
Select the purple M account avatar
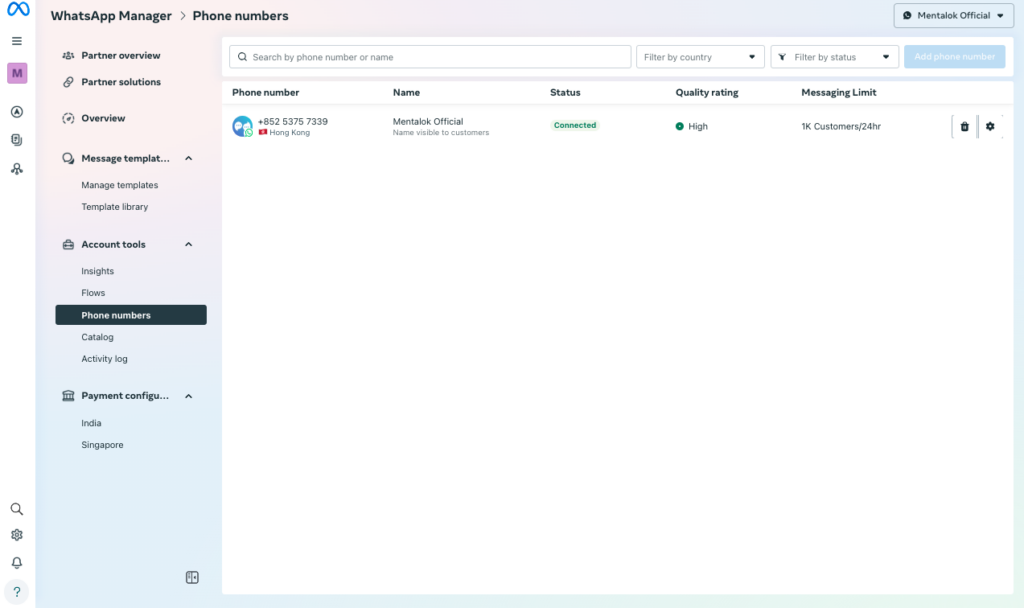click(x=17, y=73)
